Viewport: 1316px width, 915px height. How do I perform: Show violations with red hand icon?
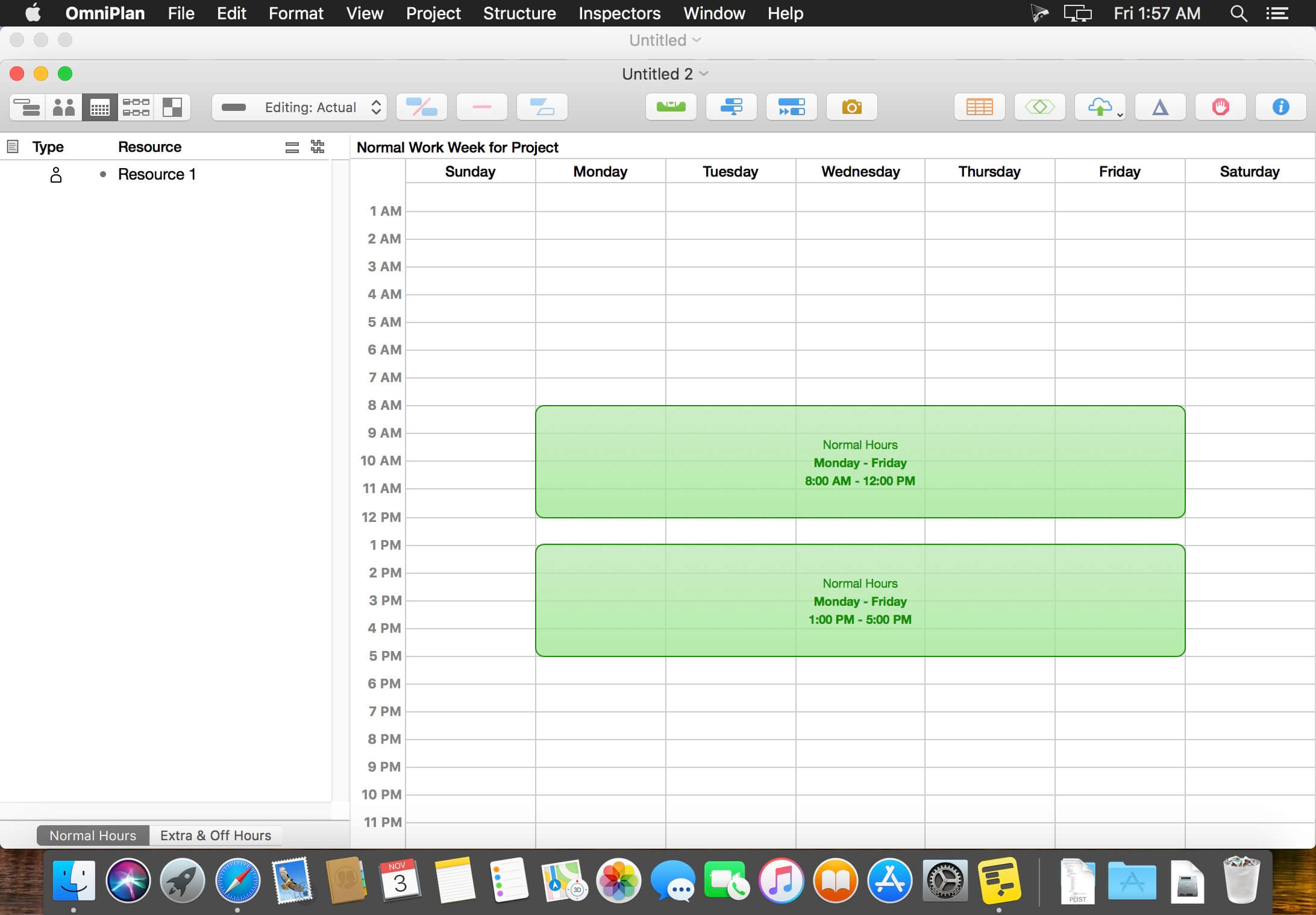1220,107
